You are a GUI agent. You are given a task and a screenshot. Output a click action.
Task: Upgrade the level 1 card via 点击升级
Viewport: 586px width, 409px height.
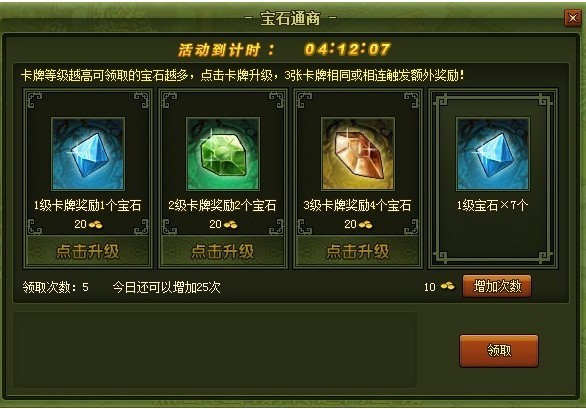(88, 251)
